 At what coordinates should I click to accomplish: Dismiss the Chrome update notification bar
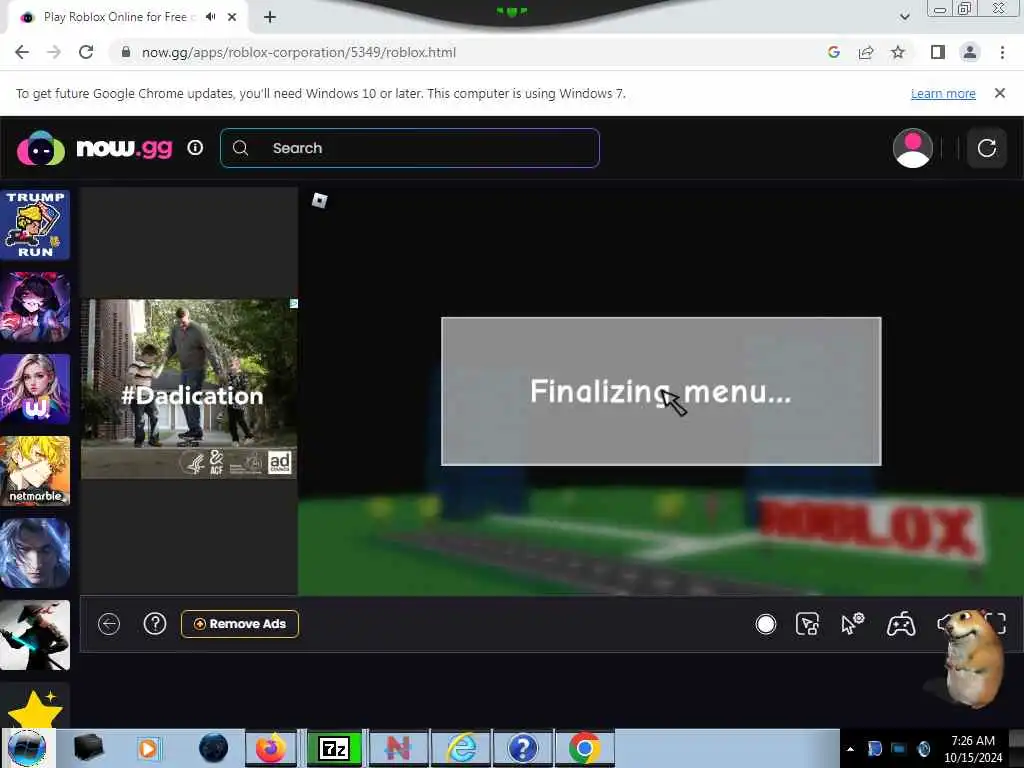point(1000,93)
